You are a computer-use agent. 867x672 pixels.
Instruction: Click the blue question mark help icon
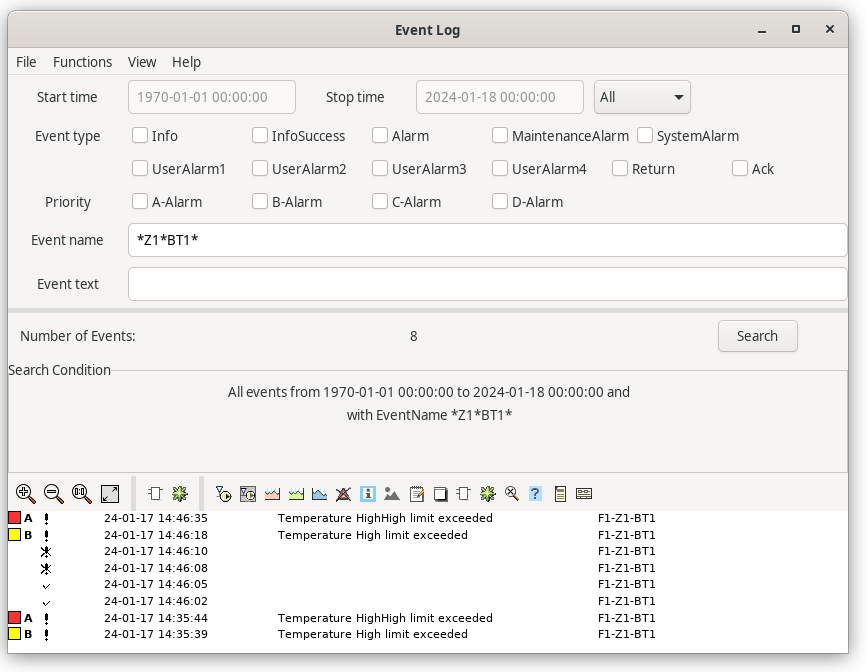point(535,493)
